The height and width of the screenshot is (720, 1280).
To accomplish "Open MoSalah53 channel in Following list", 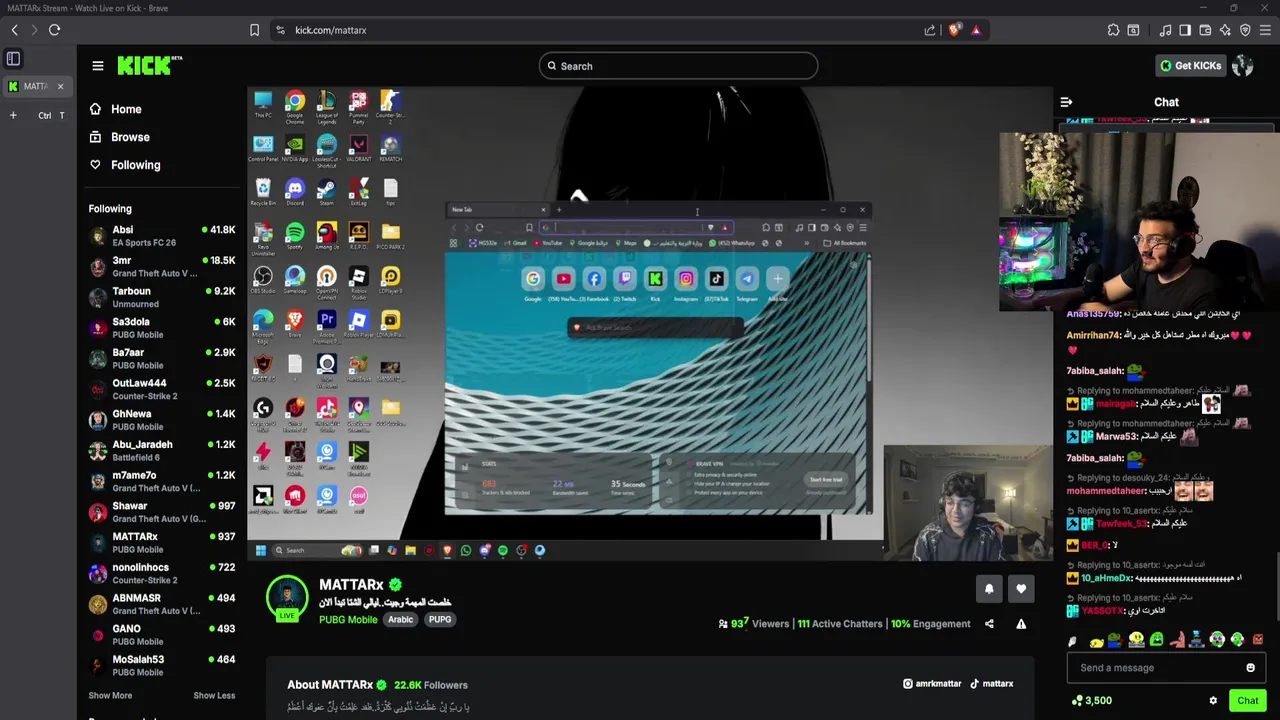I will pos(162,665).
